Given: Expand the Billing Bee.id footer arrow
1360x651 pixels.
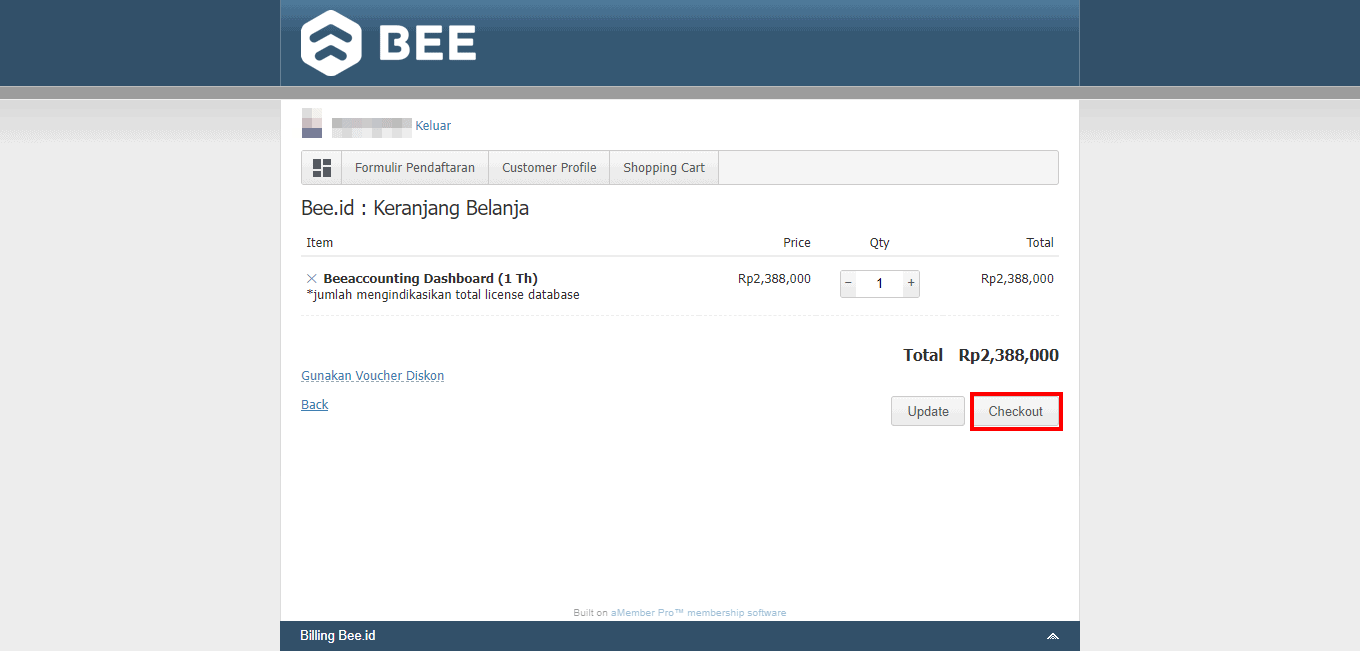Looking at the screenshot, I should coord(1053,636).
